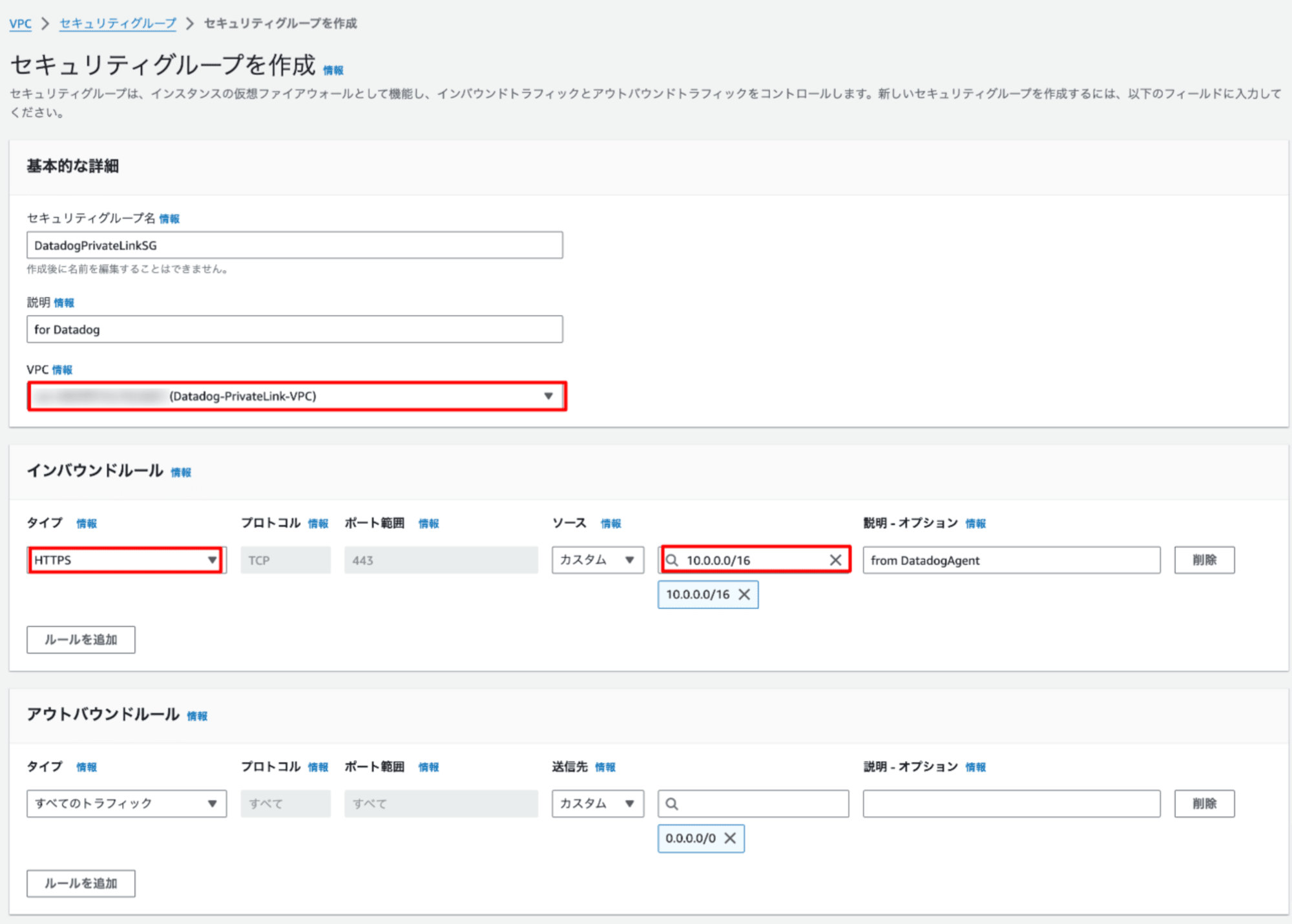This screenshot has width=1292, height=924.
Task: Open inbound プロトコル 情報 link
Action: coord(318,524)
